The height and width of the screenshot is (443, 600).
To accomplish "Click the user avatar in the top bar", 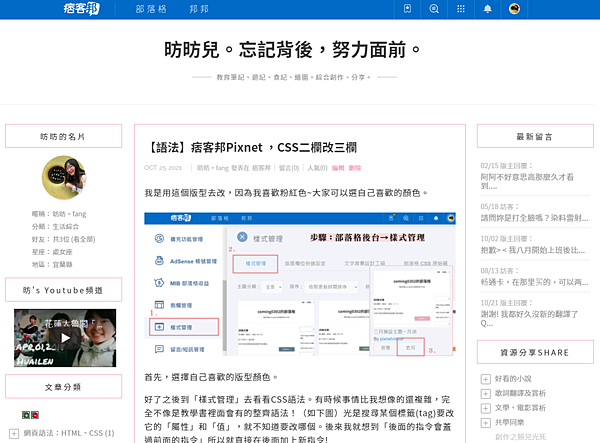I will tap(514, 9).
